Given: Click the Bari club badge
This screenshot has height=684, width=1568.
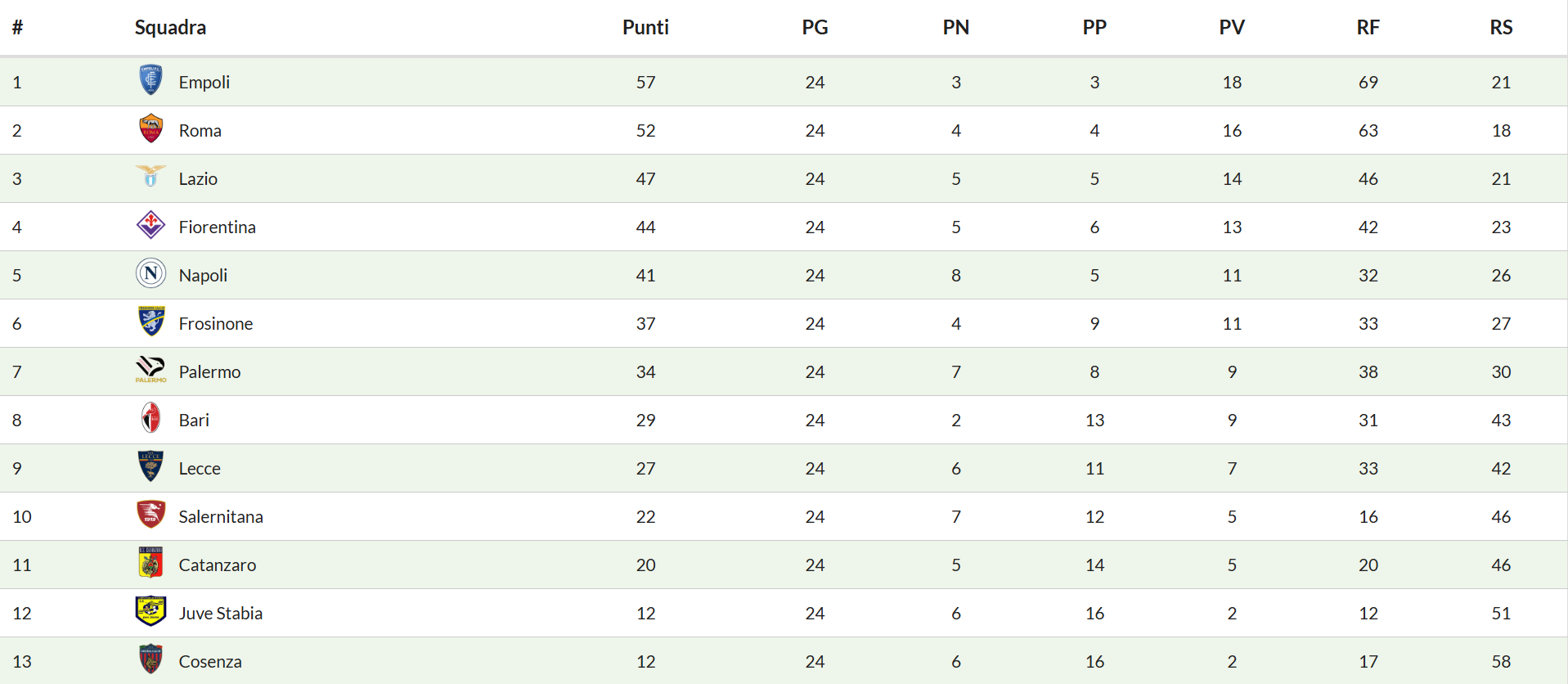Looking at the screenshot, I should pos(151,418).
